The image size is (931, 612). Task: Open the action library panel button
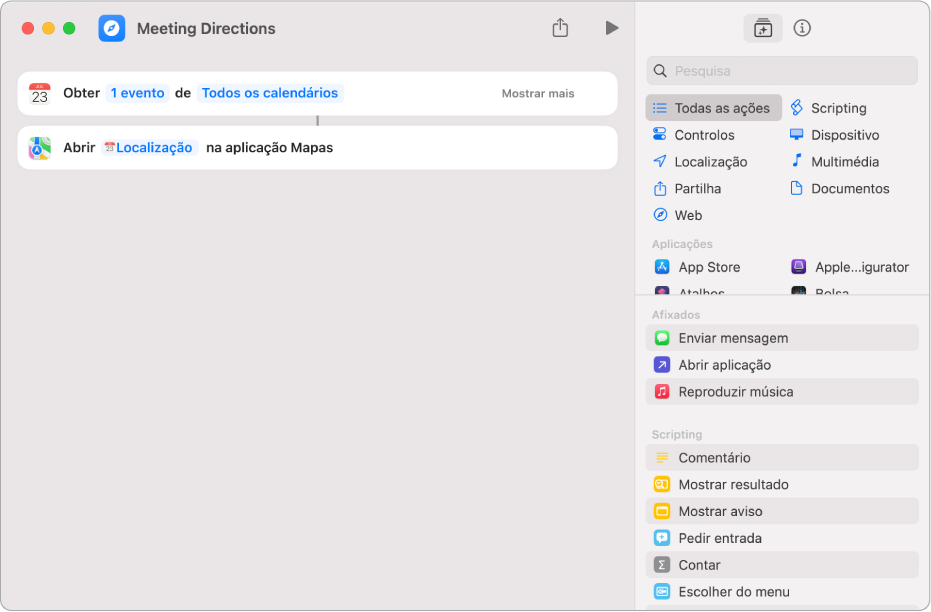click(x=762, y=28)
